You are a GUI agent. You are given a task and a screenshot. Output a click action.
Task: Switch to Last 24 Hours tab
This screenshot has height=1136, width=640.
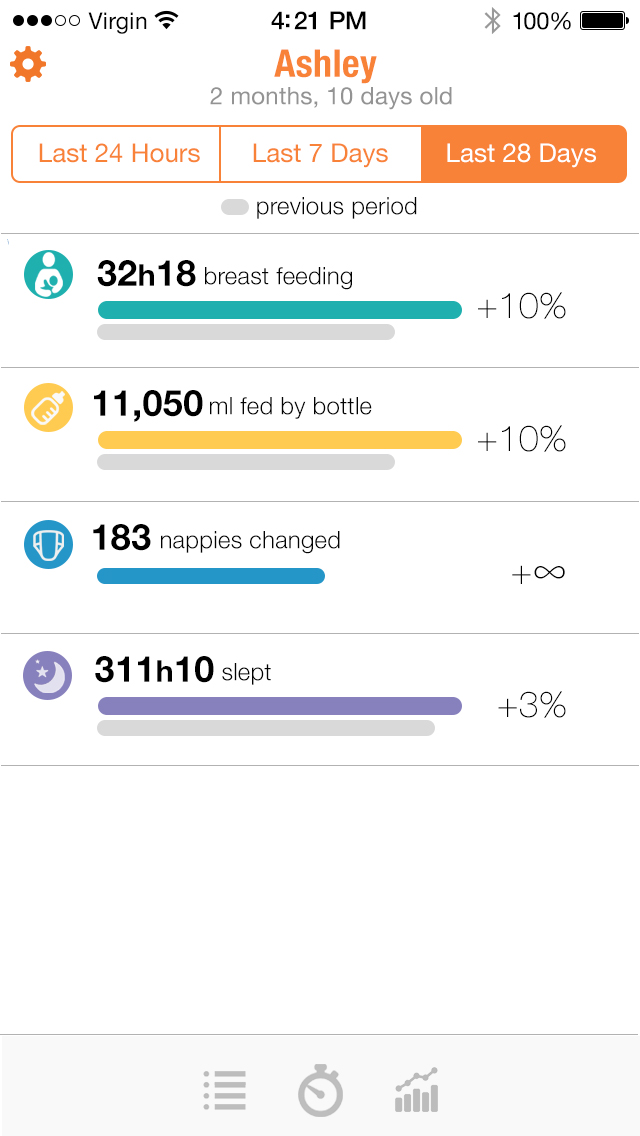pos(118,154)
